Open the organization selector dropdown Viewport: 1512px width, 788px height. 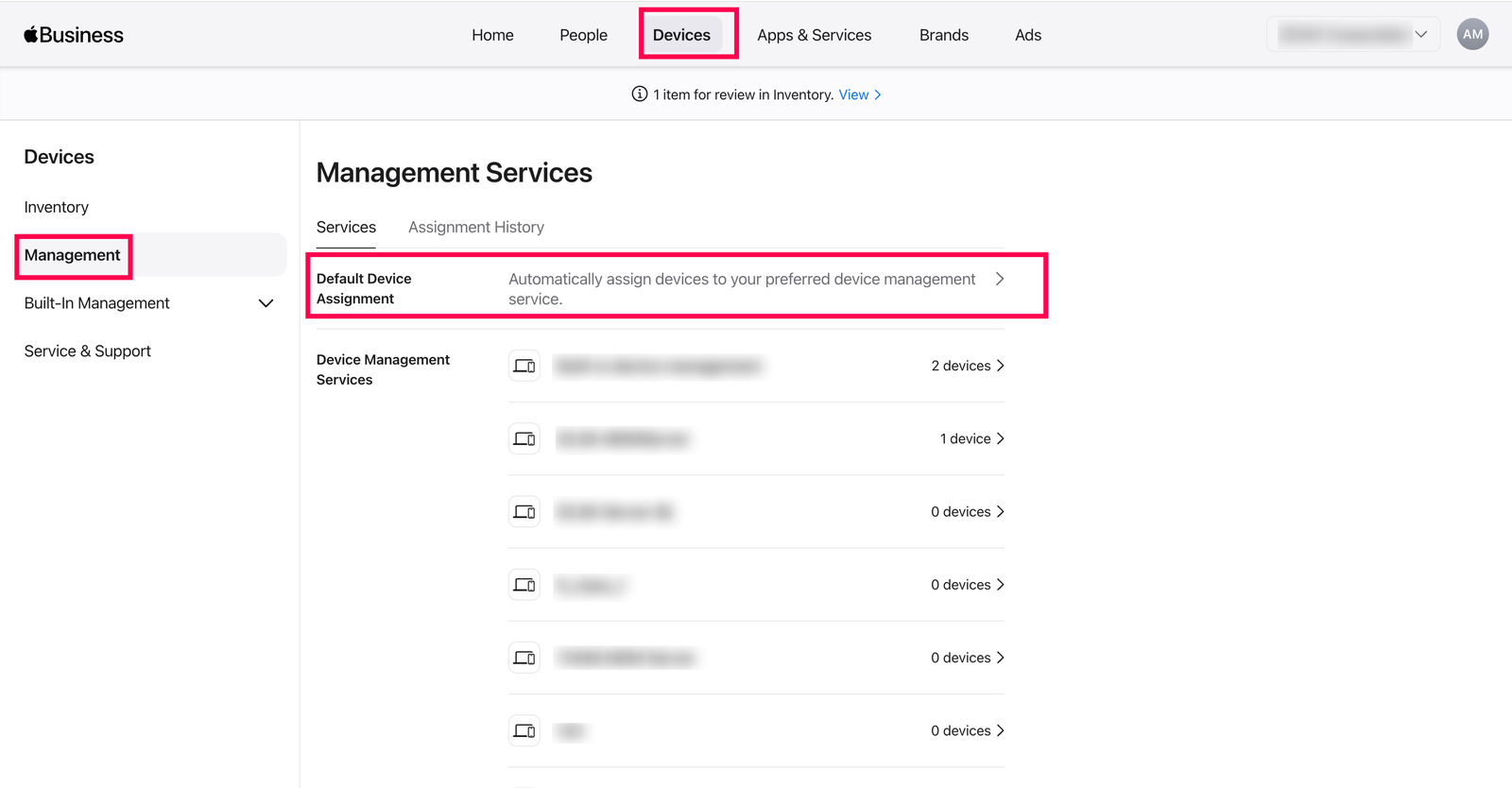click(x=1352, y=34)
